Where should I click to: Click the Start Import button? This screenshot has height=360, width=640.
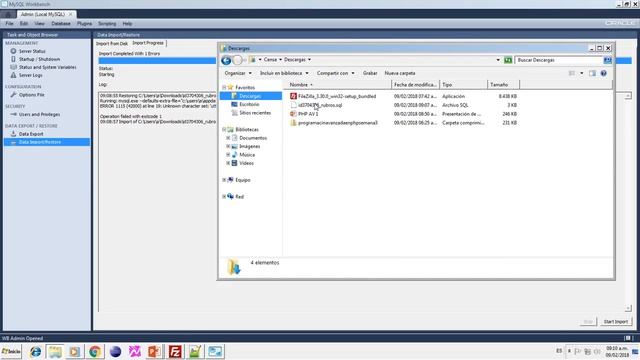[x=616, y=322]
